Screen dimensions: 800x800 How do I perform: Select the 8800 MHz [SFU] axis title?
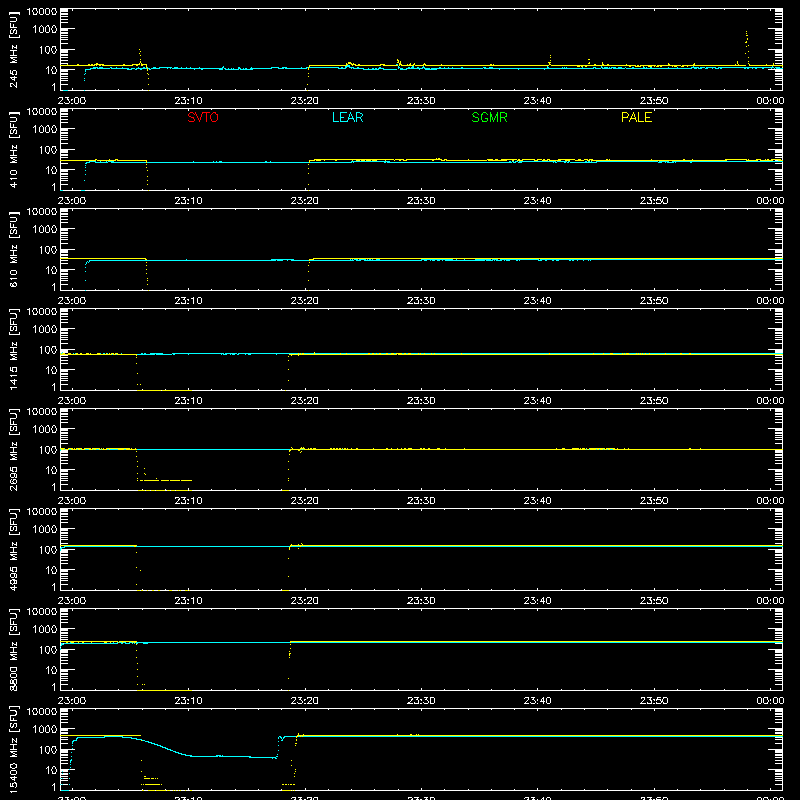pyautogui.click(x=14, y=649)
